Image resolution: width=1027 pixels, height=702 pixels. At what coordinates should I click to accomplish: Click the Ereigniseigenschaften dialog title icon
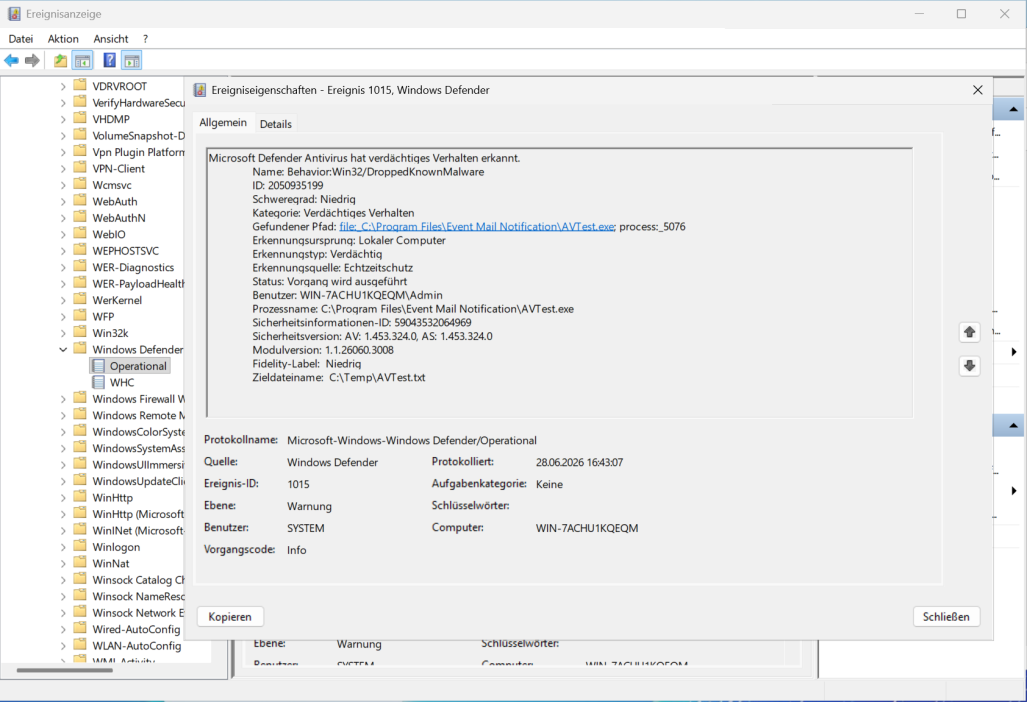[200, 90]
